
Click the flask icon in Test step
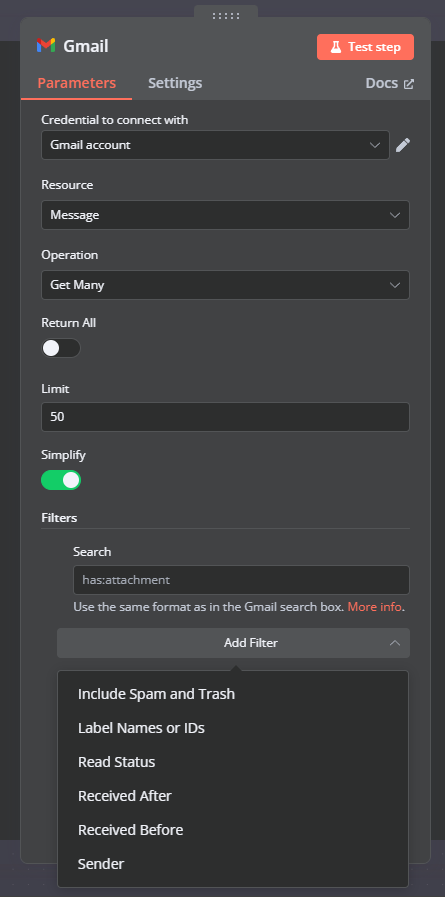coord(336,47)
